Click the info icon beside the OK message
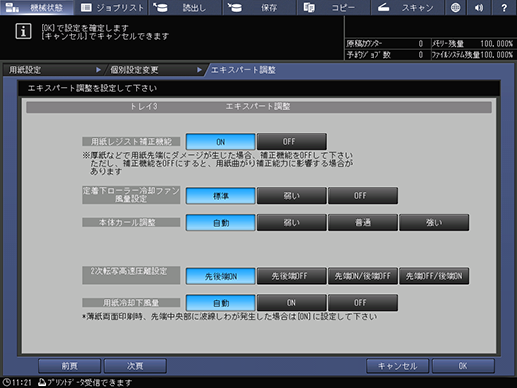Viewport: 517px width, 388px height. coord(23,31)
